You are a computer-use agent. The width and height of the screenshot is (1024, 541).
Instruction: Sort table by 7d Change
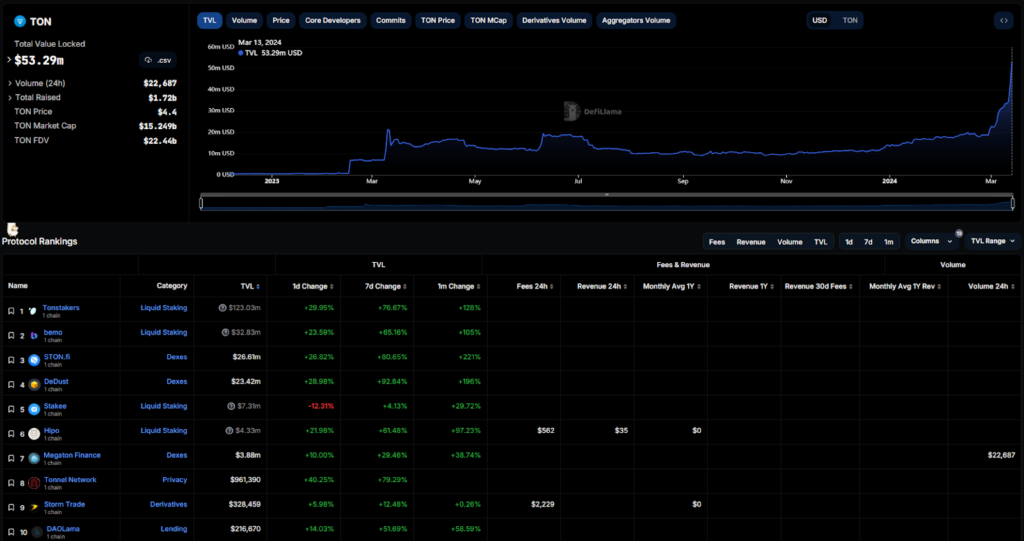[x=388, y=286]
